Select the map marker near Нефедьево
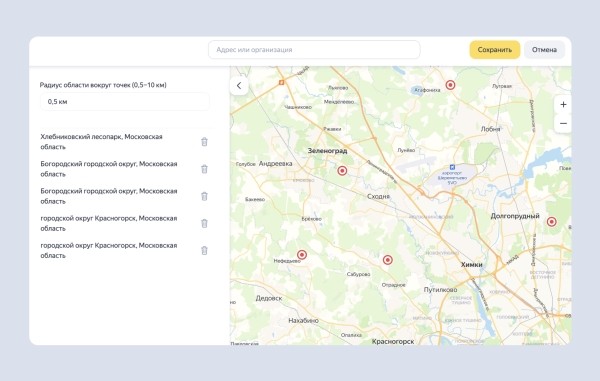600x381 pixels. click(302, 255)
